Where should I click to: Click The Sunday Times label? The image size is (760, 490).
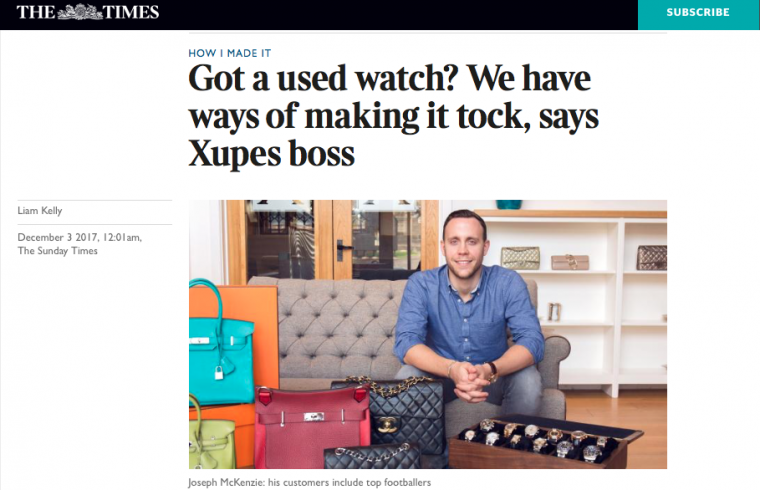point(58,251)
